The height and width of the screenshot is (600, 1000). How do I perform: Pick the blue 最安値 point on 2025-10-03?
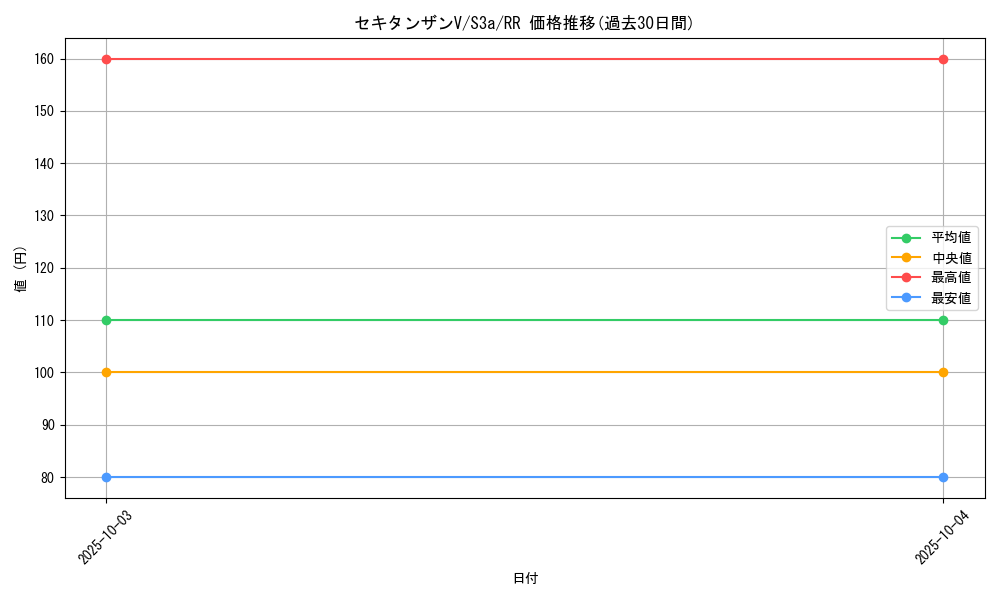click(106, 477)
